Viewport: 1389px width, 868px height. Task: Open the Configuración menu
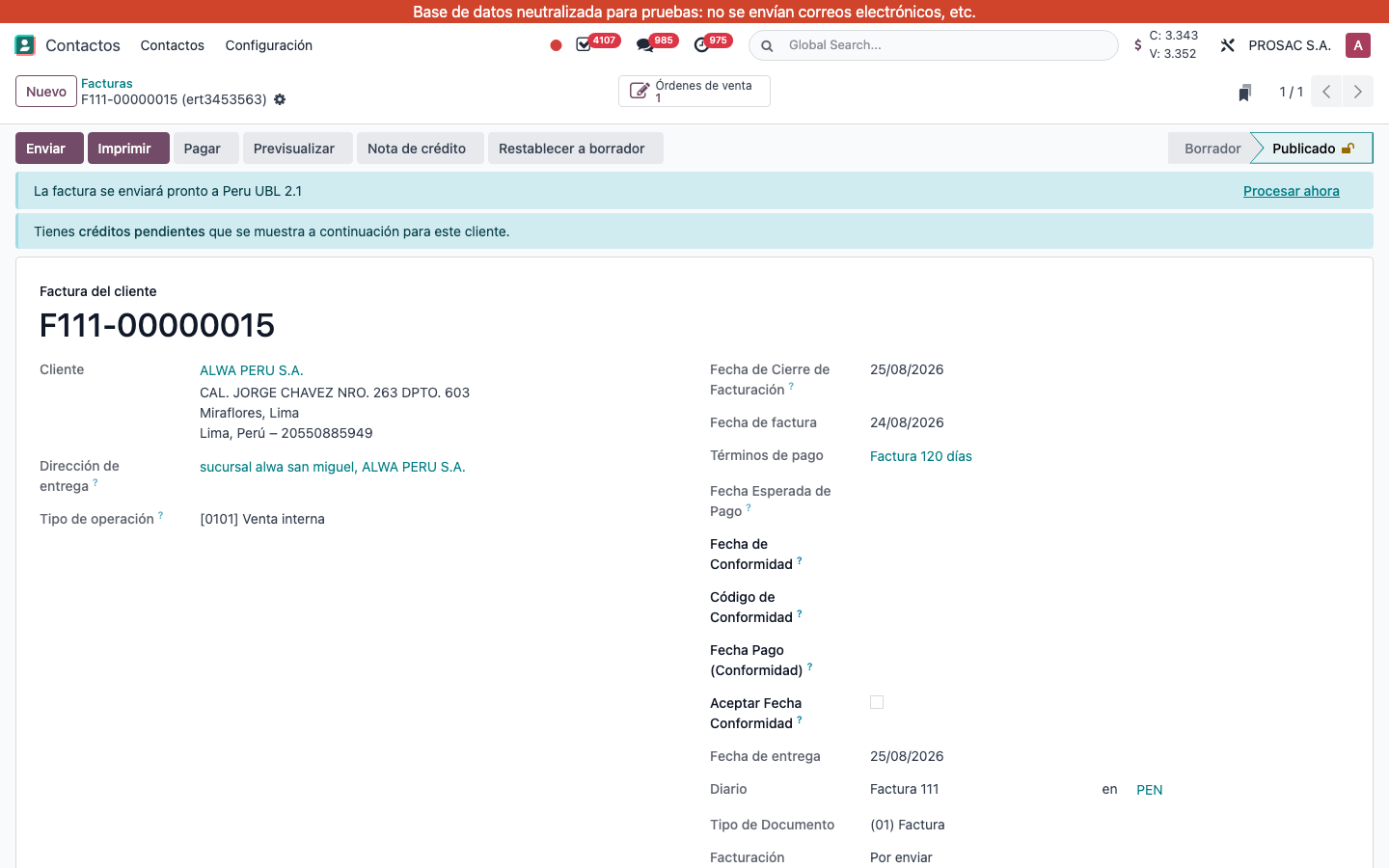(x=269, y=45)
